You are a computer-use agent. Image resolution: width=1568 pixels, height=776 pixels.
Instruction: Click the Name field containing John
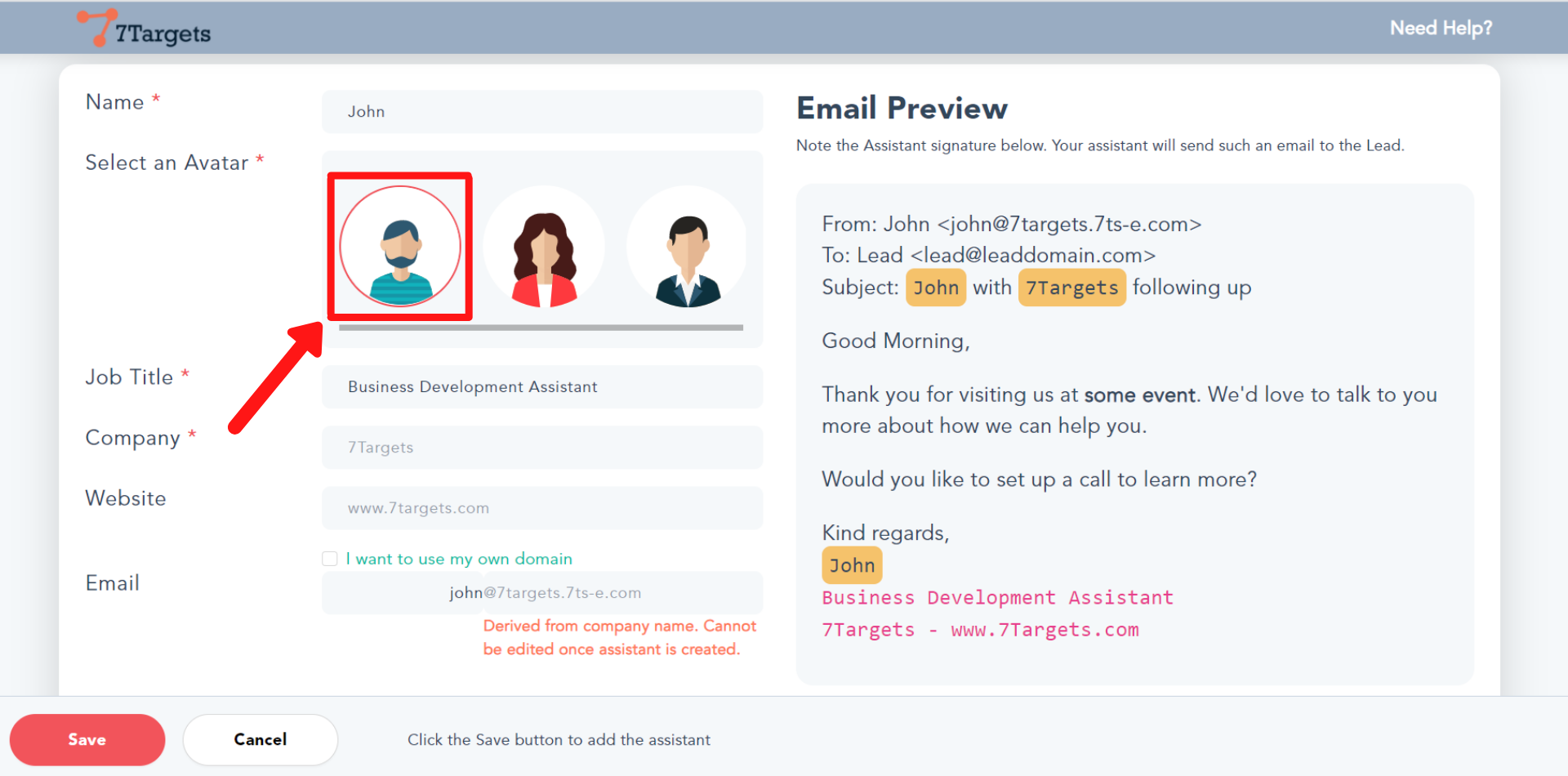pyautogui.click(x=541, y=112)
